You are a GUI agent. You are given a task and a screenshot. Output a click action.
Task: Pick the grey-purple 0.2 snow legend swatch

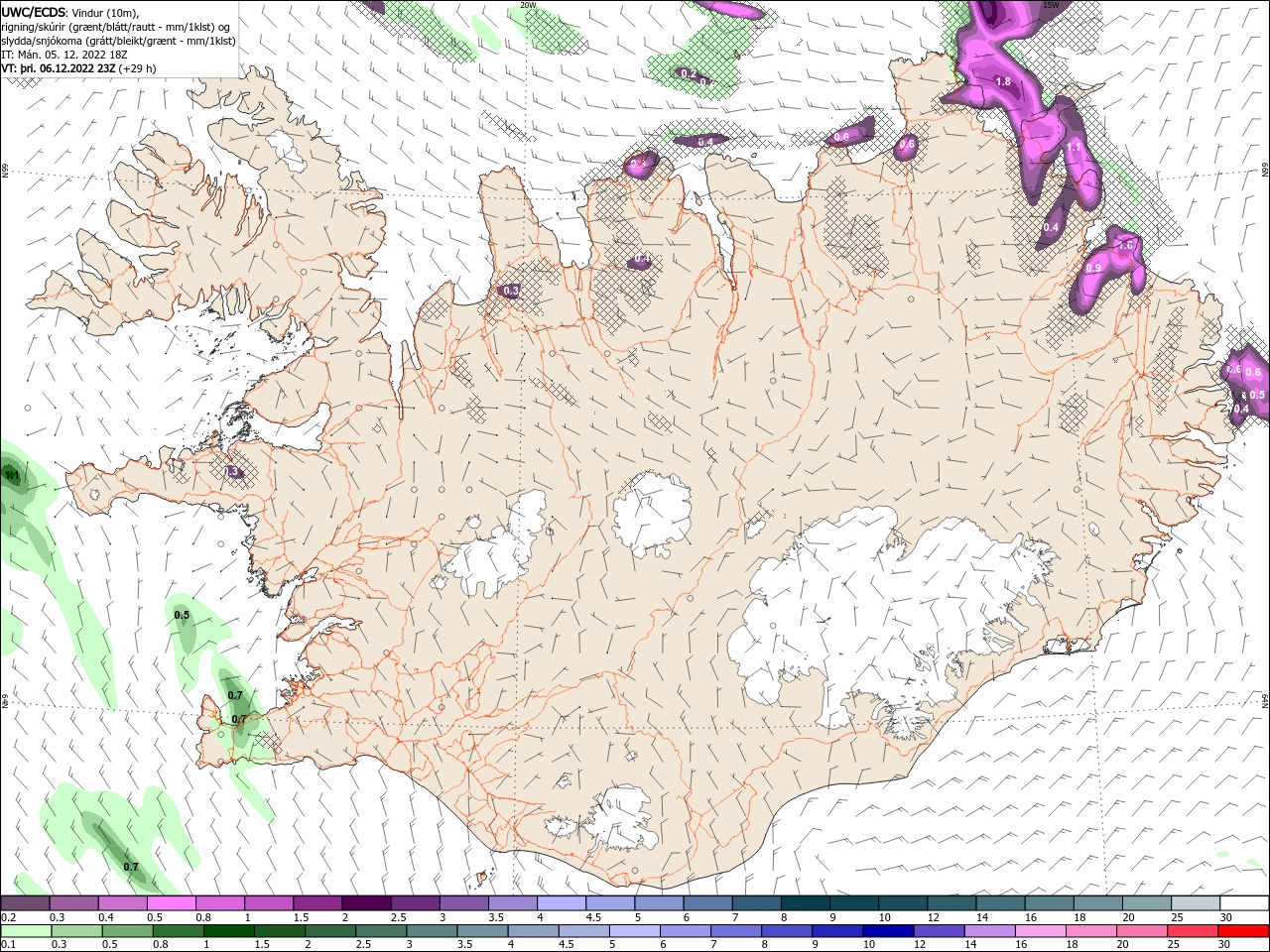(25, 903)
